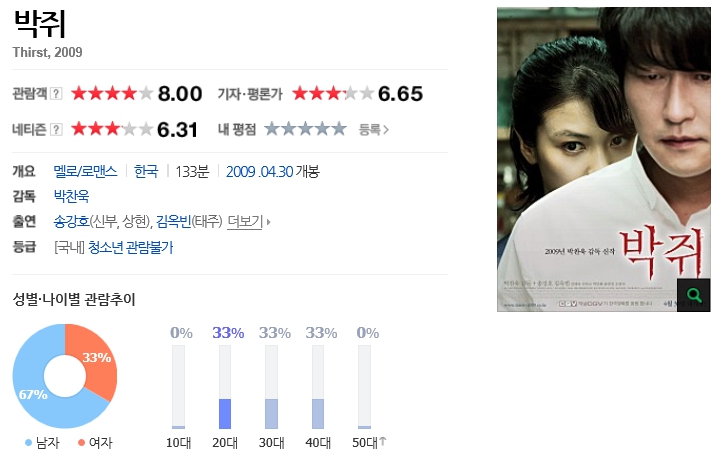Open the 멜로/로맨스 genre link
This screenshot has width=720, height=460.
85,171
